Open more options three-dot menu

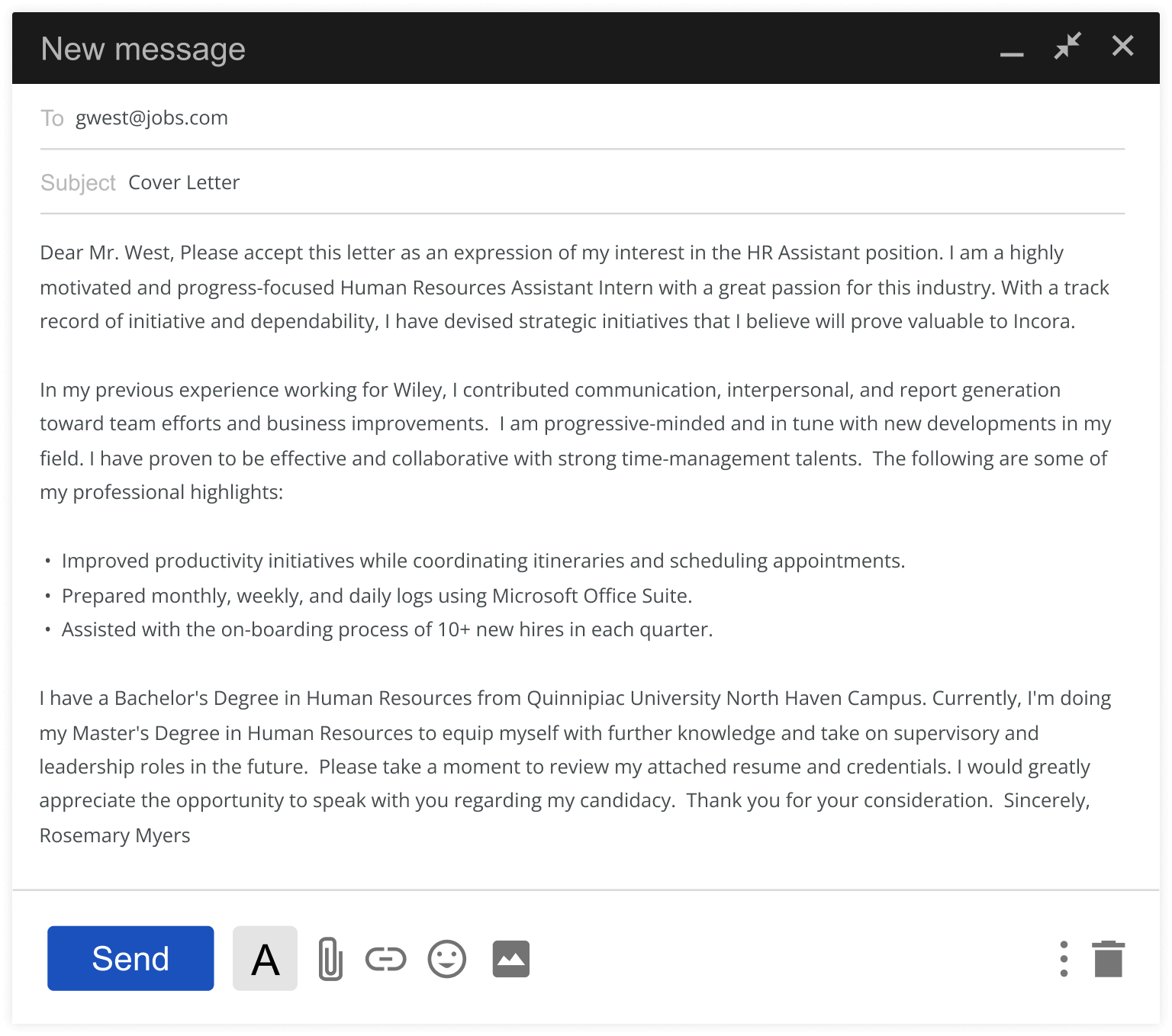(x=1064, y=959)
